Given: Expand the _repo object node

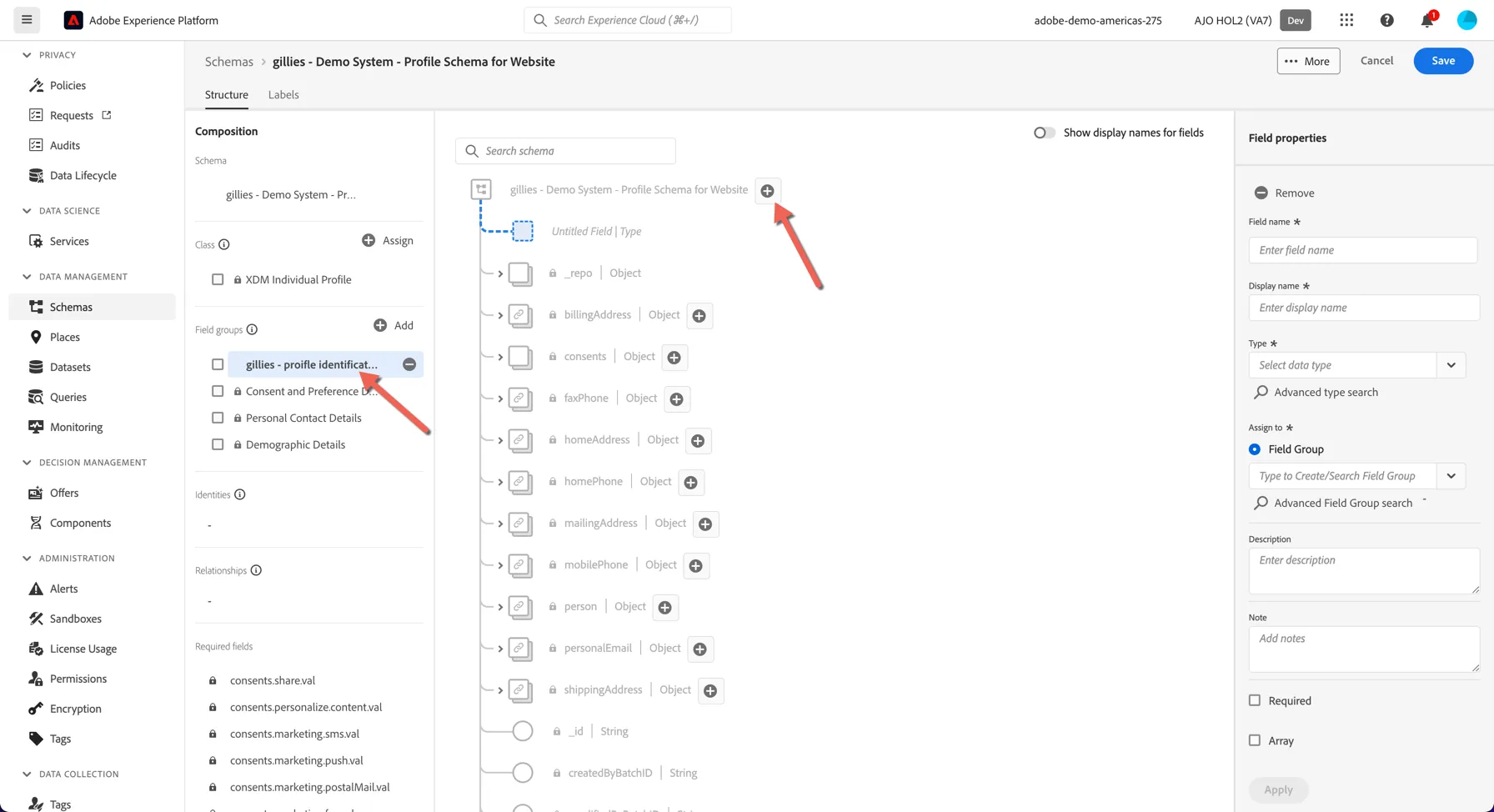Looking at the screenshot, I should click(500, 273).
